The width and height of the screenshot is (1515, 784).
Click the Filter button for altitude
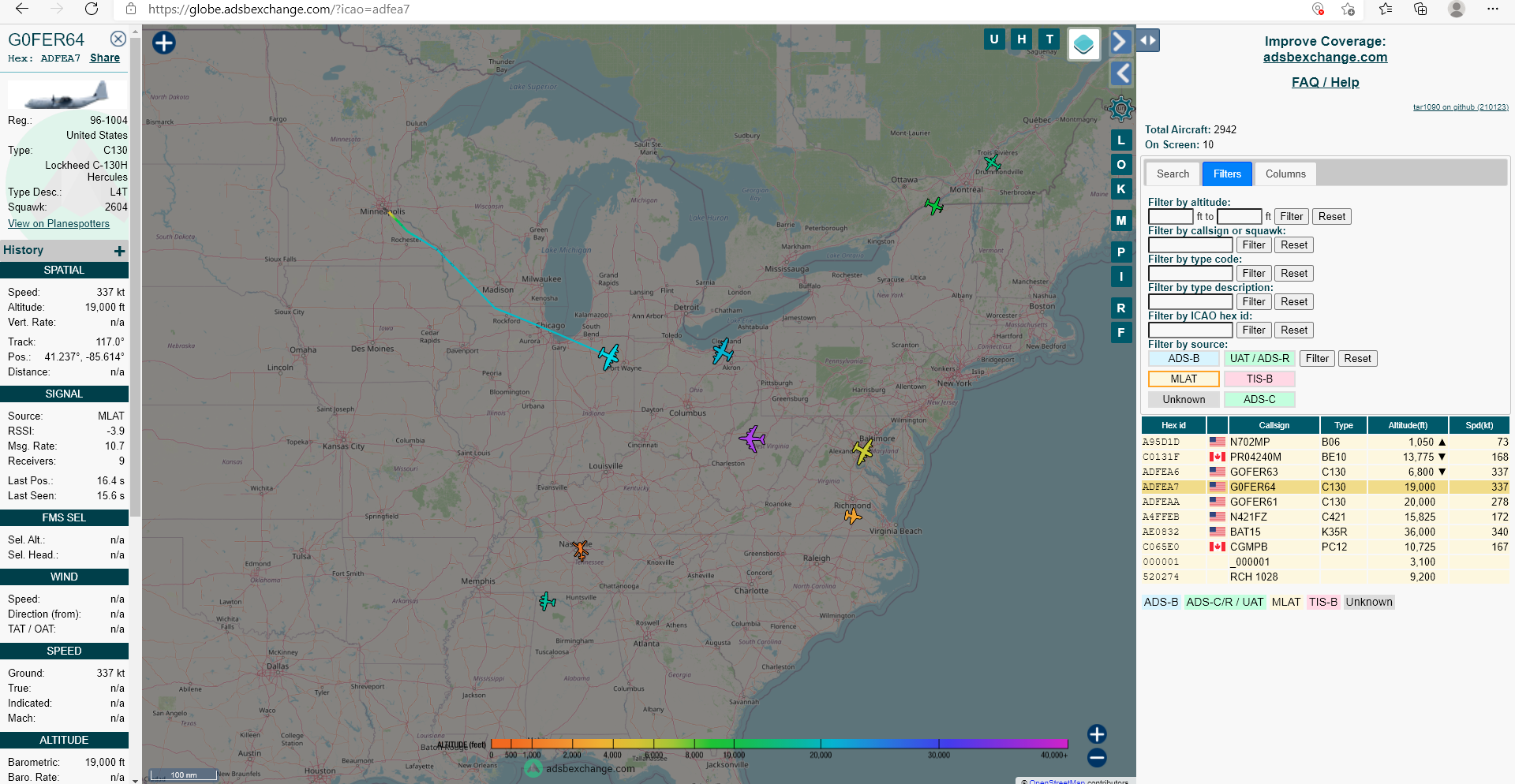[x=1292, y=217]
